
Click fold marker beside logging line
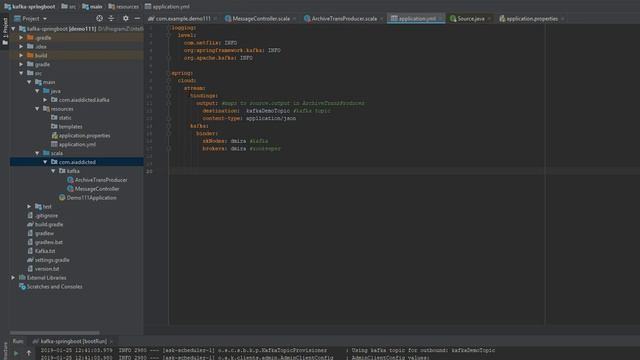coord(168,28)
